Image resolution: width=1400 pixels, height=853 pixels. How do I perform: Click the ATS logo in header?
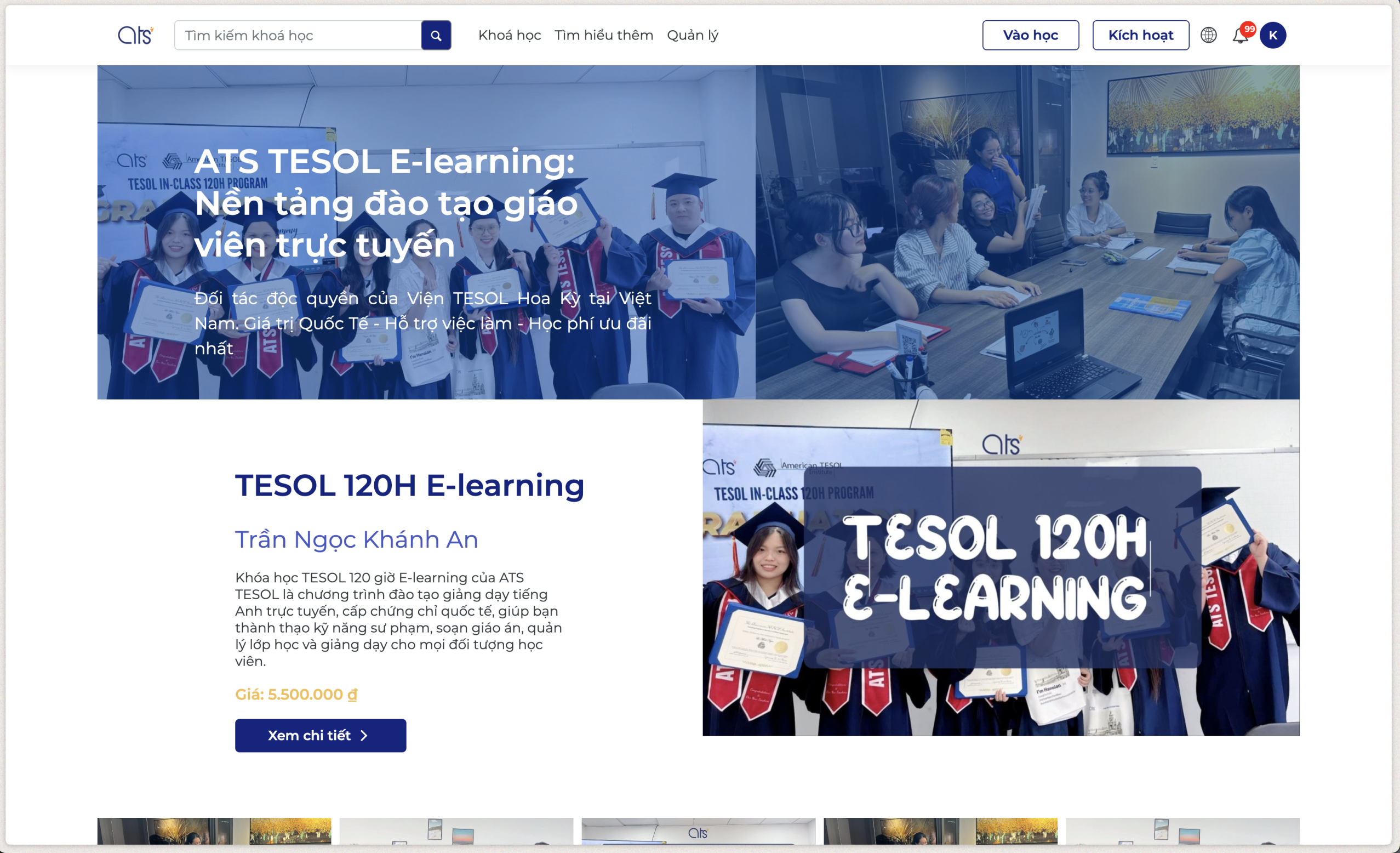135,35
